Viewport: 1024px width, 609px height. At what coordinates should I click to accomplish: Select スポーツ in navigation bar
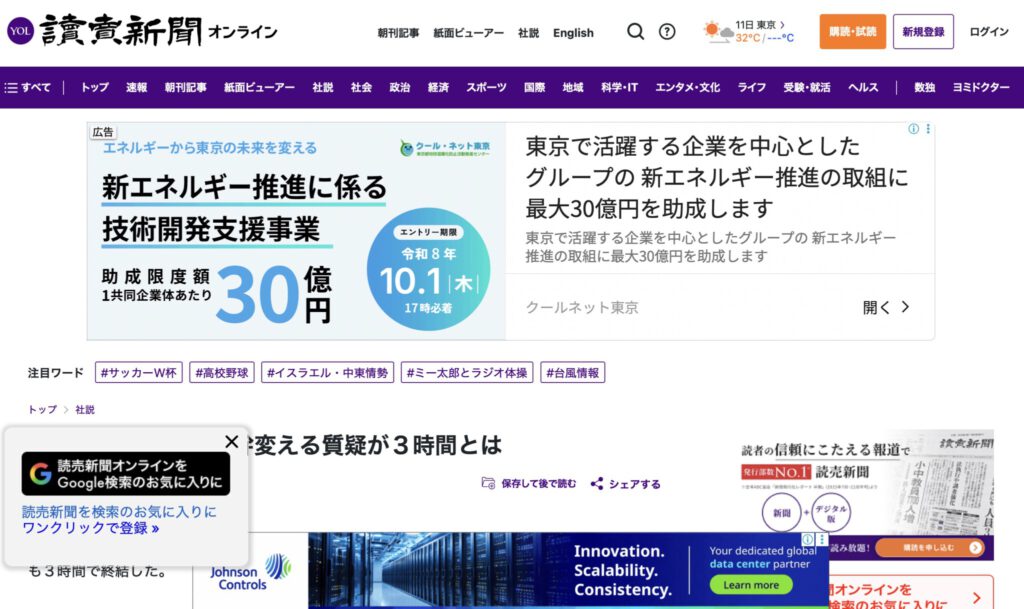(486, 87)
